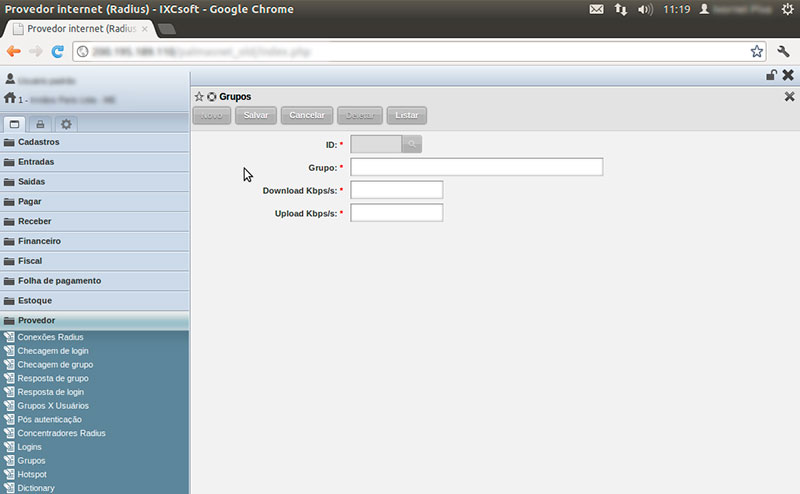This screenshot has width=800, height=494.
Task: Click the Grupos refresh circle icon
Action: tap(211, 96)
